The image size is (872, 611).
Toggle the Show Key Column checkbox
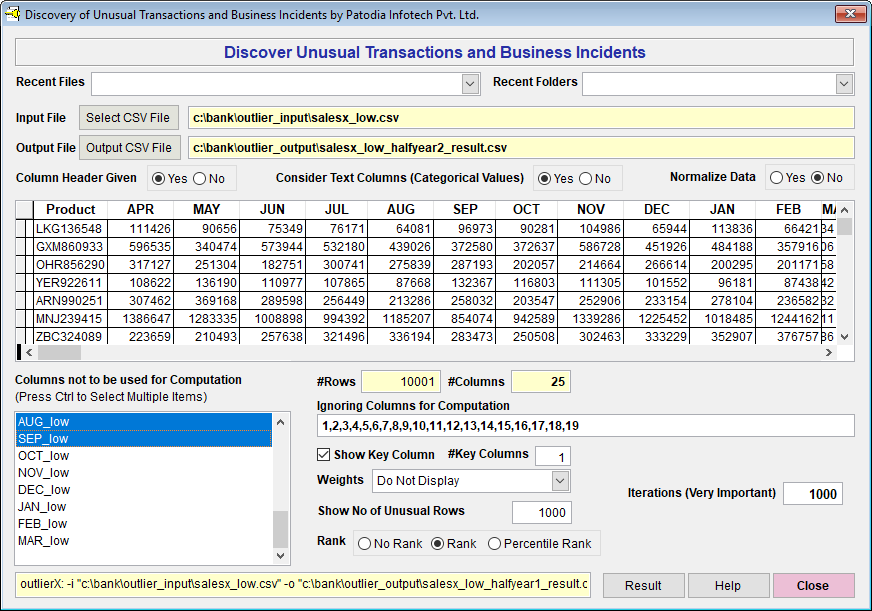[x=324, y=455]
